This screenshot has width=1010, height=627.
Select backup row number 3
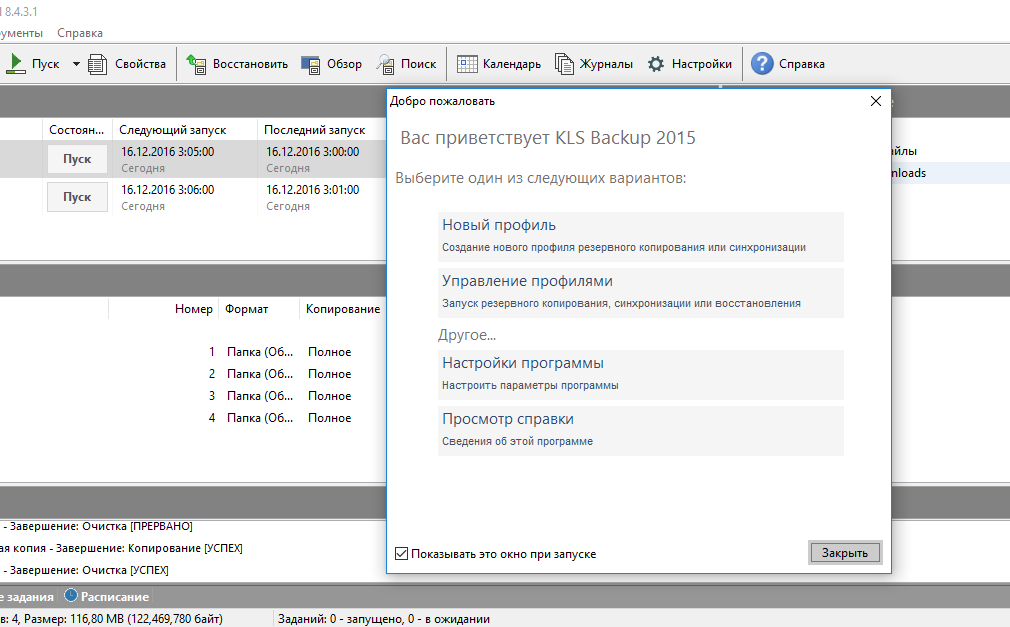click(x=193, y=396)
